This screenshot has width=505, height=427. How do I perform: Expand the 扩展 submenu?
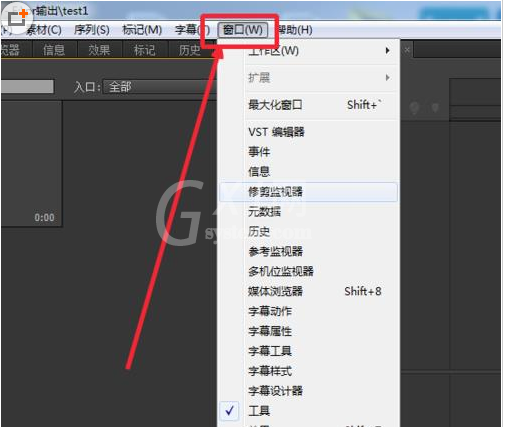(308, 78)
